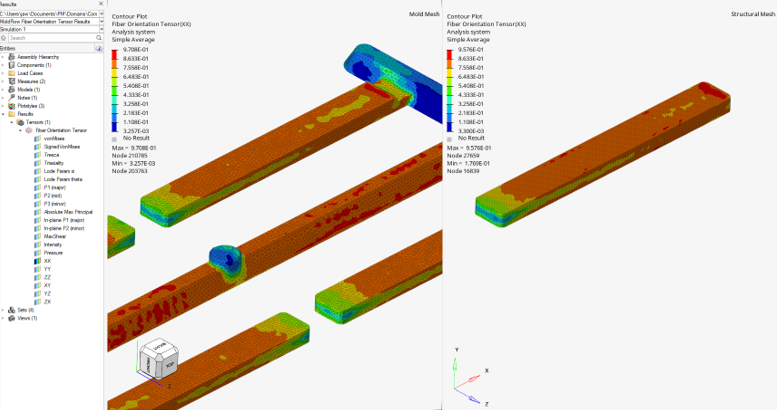Click the home icon left of Search
This screenshot has width=777, height=410.
coord(4,38)
